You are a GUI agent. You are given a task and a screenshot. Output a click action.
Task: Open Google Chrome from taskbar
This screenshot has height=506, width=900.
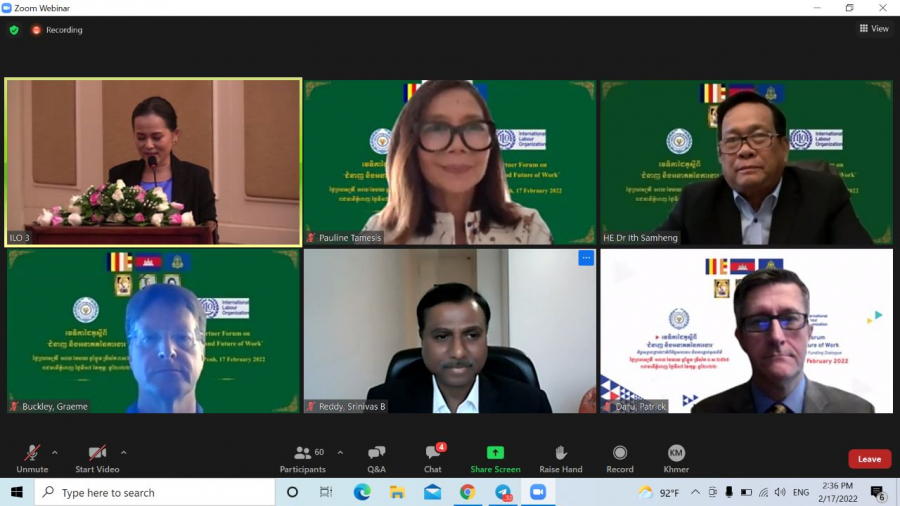click(467, 492)
